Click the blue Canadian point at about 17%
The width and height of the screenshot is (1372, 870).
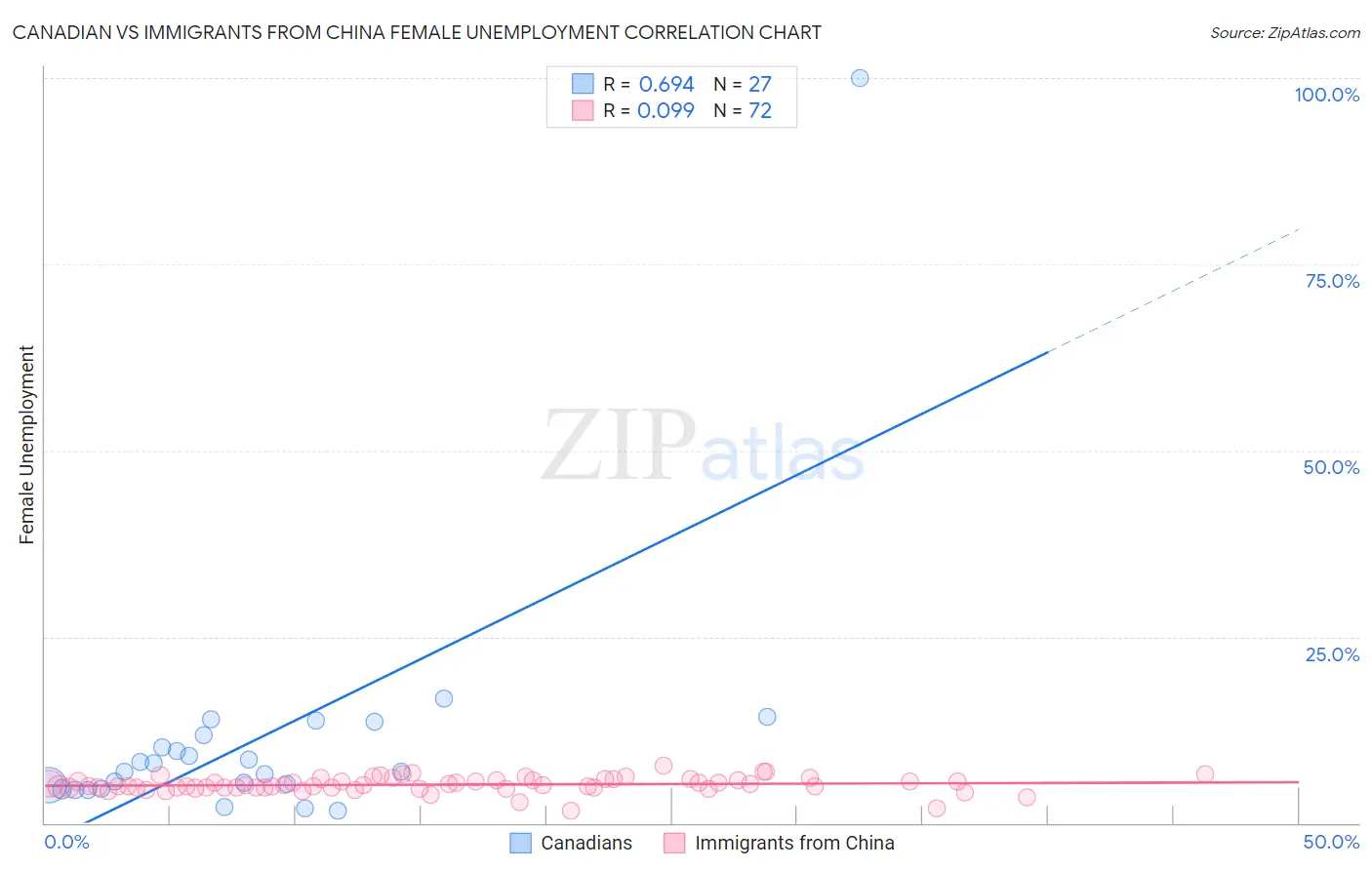444,698
